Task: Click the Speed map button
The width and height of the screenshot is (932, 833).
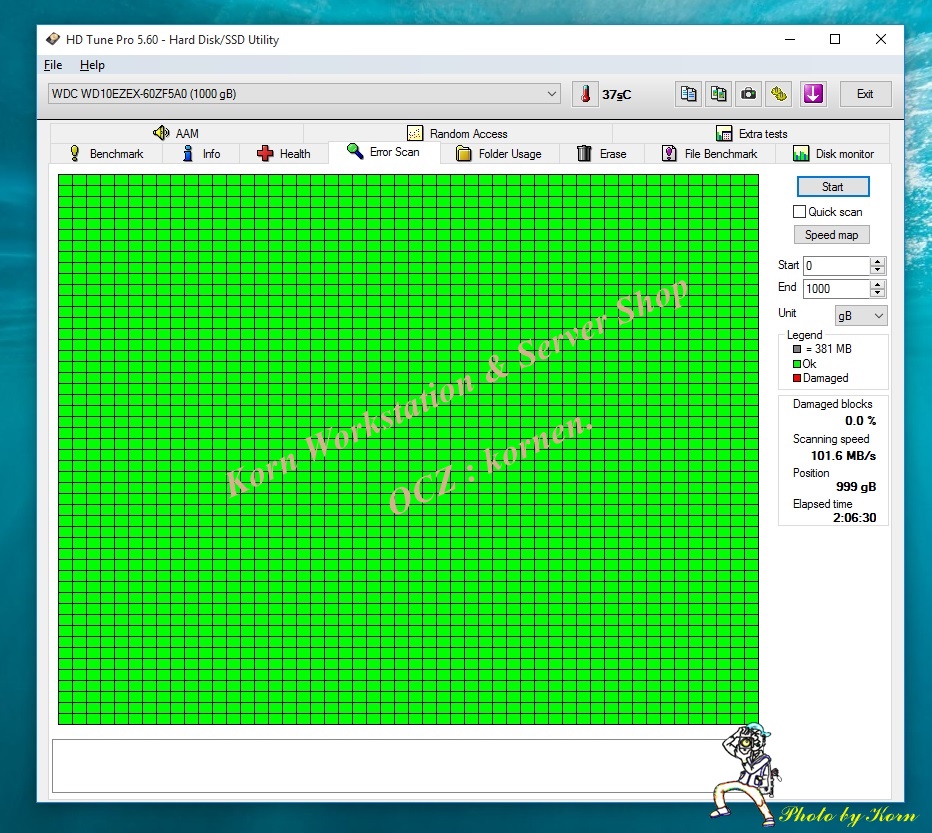Action: 832,235
